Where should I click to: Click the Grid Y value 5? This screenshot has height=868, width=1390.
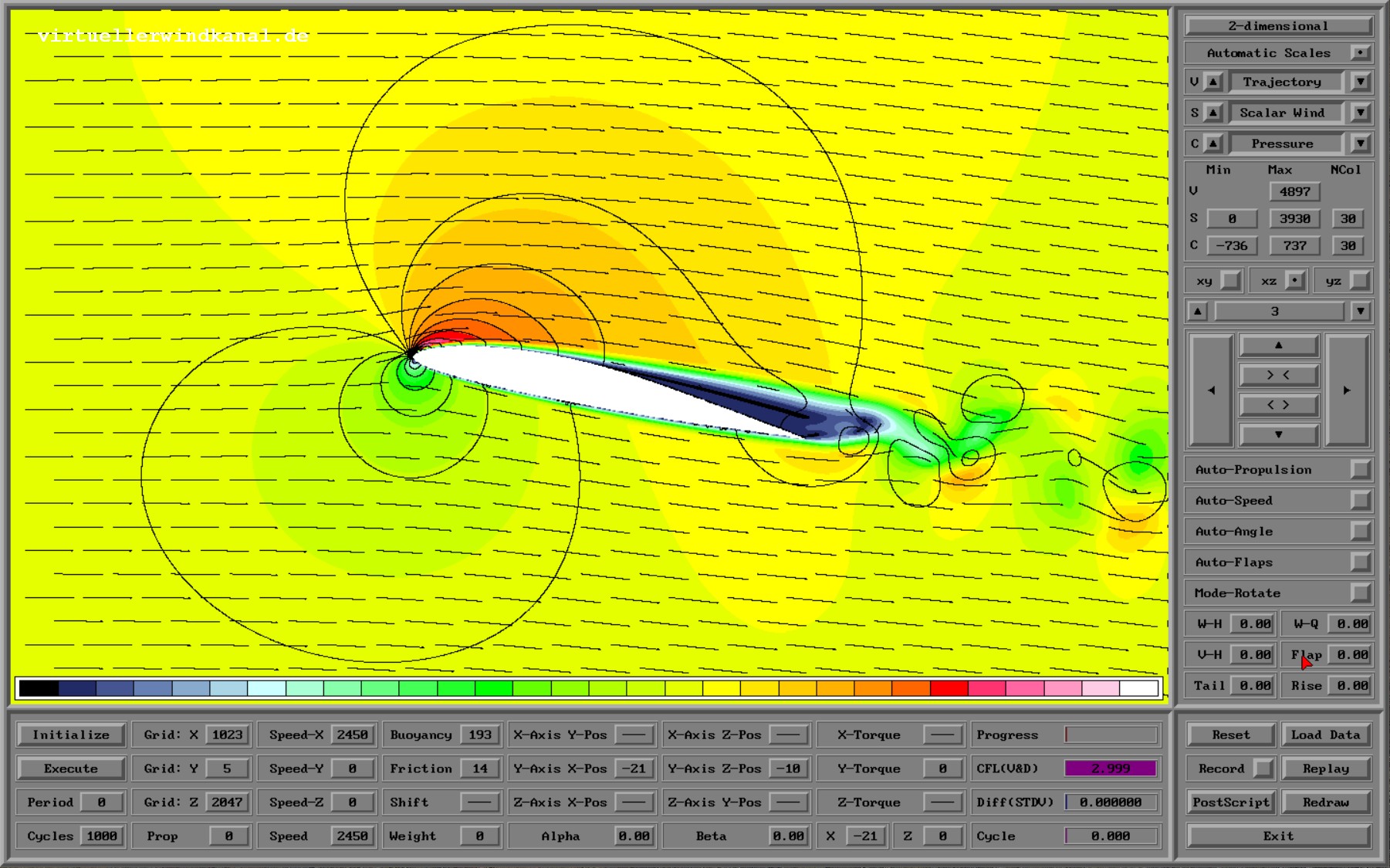pyautogui.click(x=227, y=768)
